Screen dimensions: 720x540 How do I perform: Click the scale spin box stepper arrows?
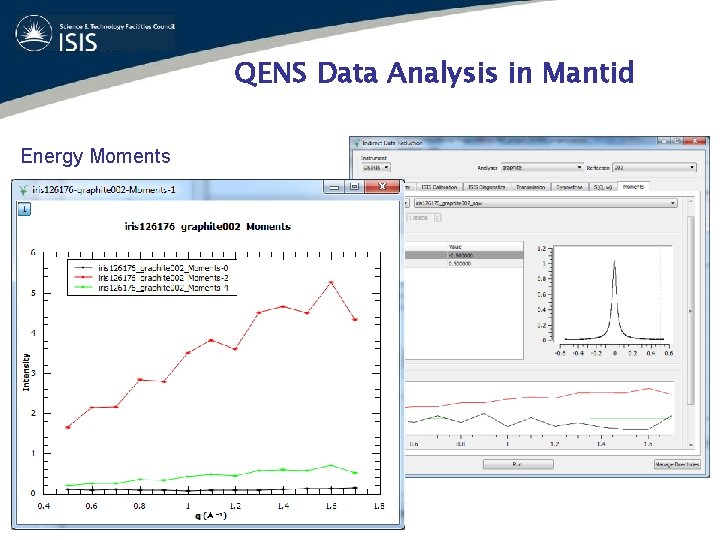(x=438, y=218)
